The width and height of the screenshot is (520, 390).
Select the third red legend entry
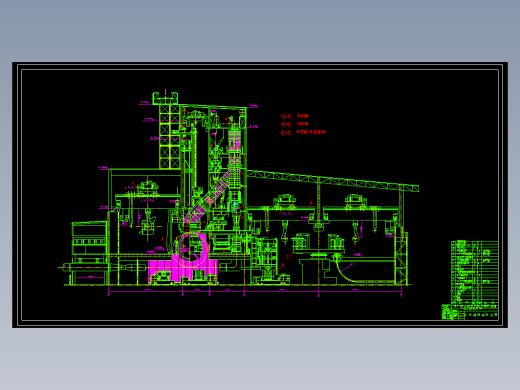pyautogui.click(x=303, y=132)
